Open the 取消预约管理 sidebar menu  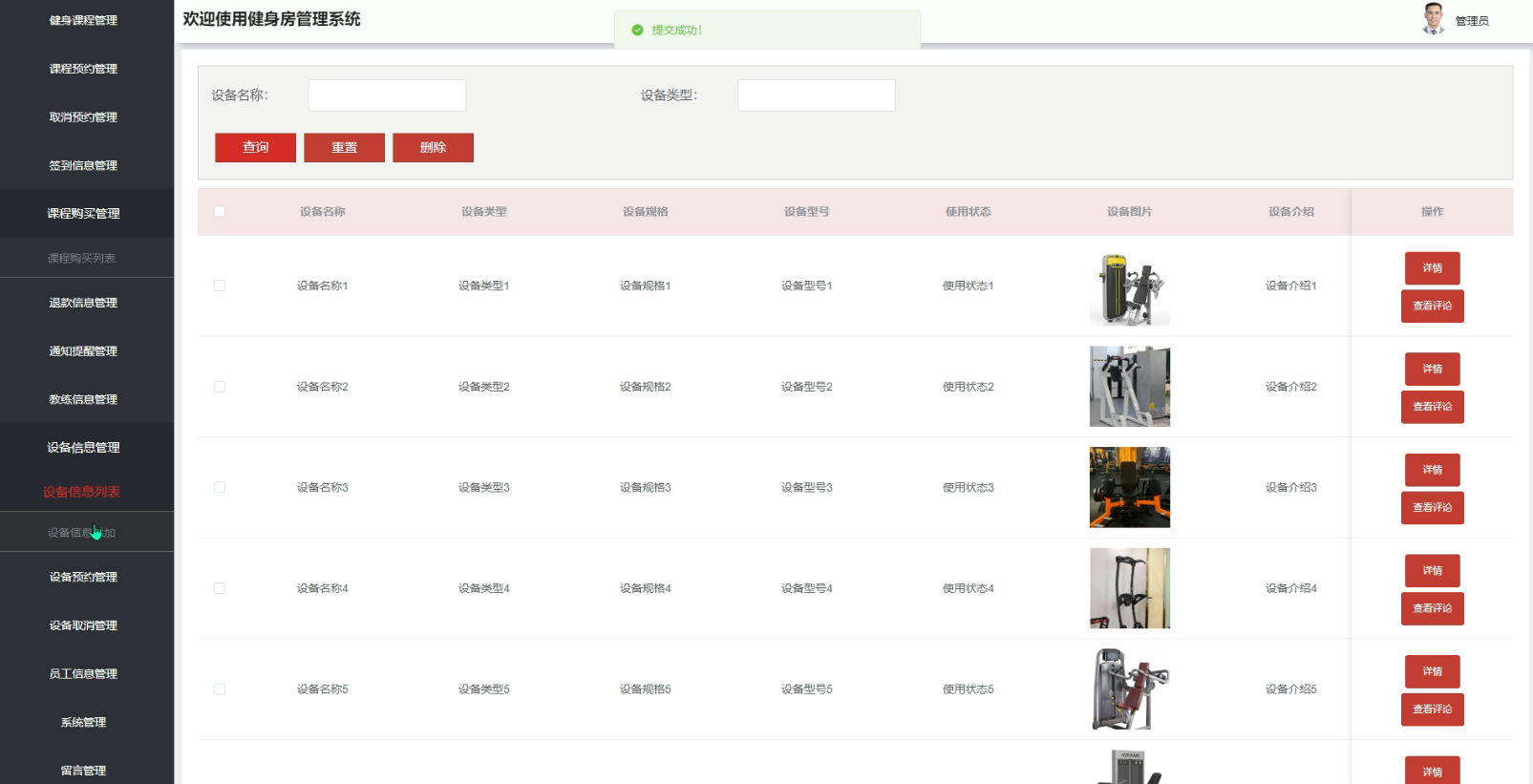pos(83,117)
